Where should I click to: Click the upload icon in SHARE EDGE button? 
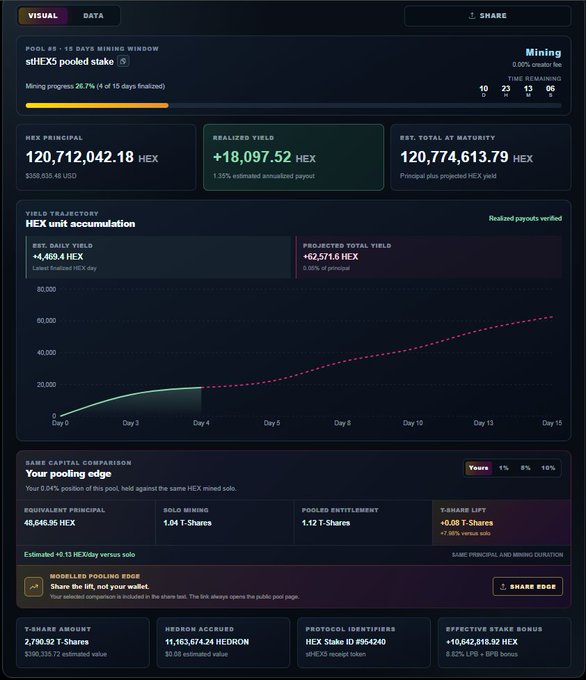503,587
